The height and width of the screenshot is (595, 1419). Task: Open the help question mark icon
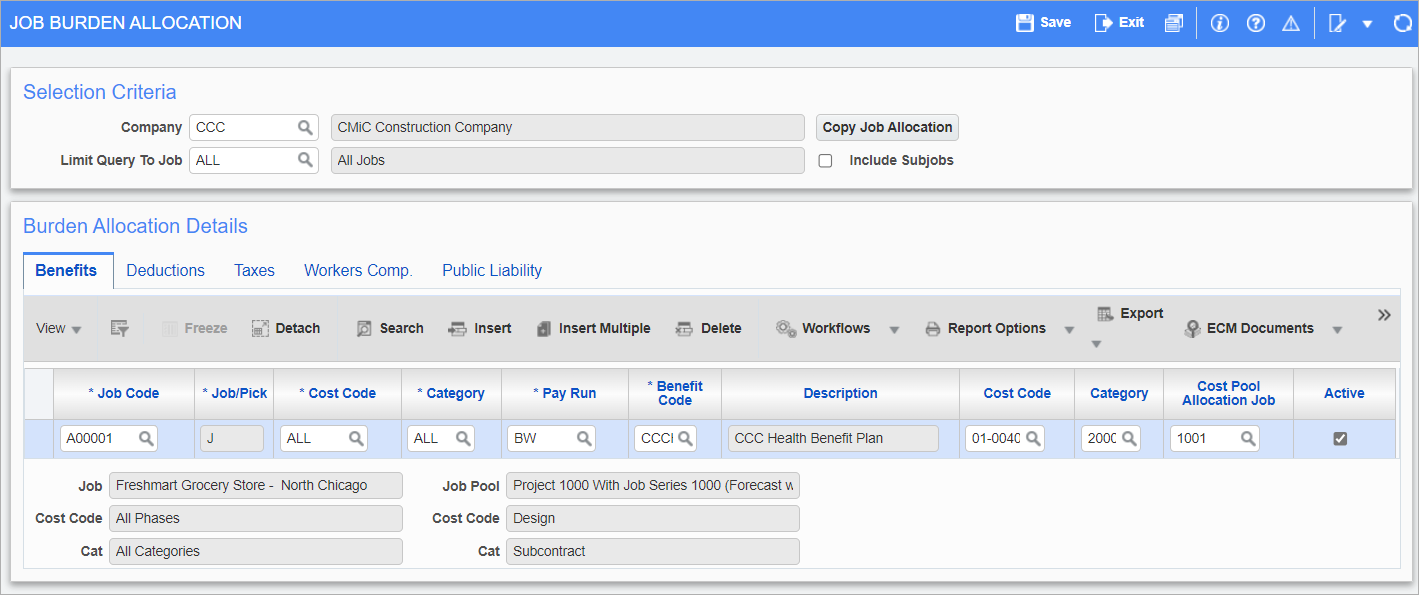click(1256, 22)
